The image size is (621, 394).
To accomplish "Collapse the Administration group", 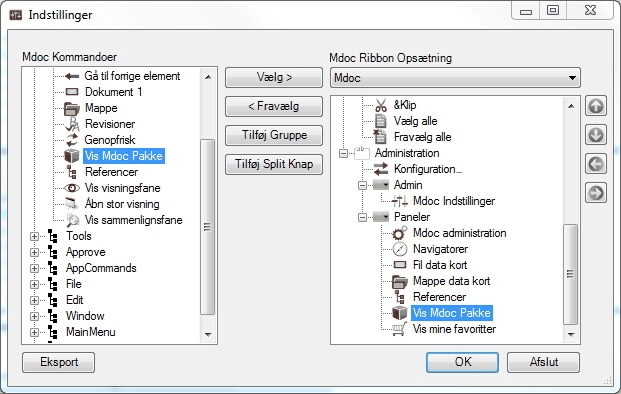I will [343, 153].
